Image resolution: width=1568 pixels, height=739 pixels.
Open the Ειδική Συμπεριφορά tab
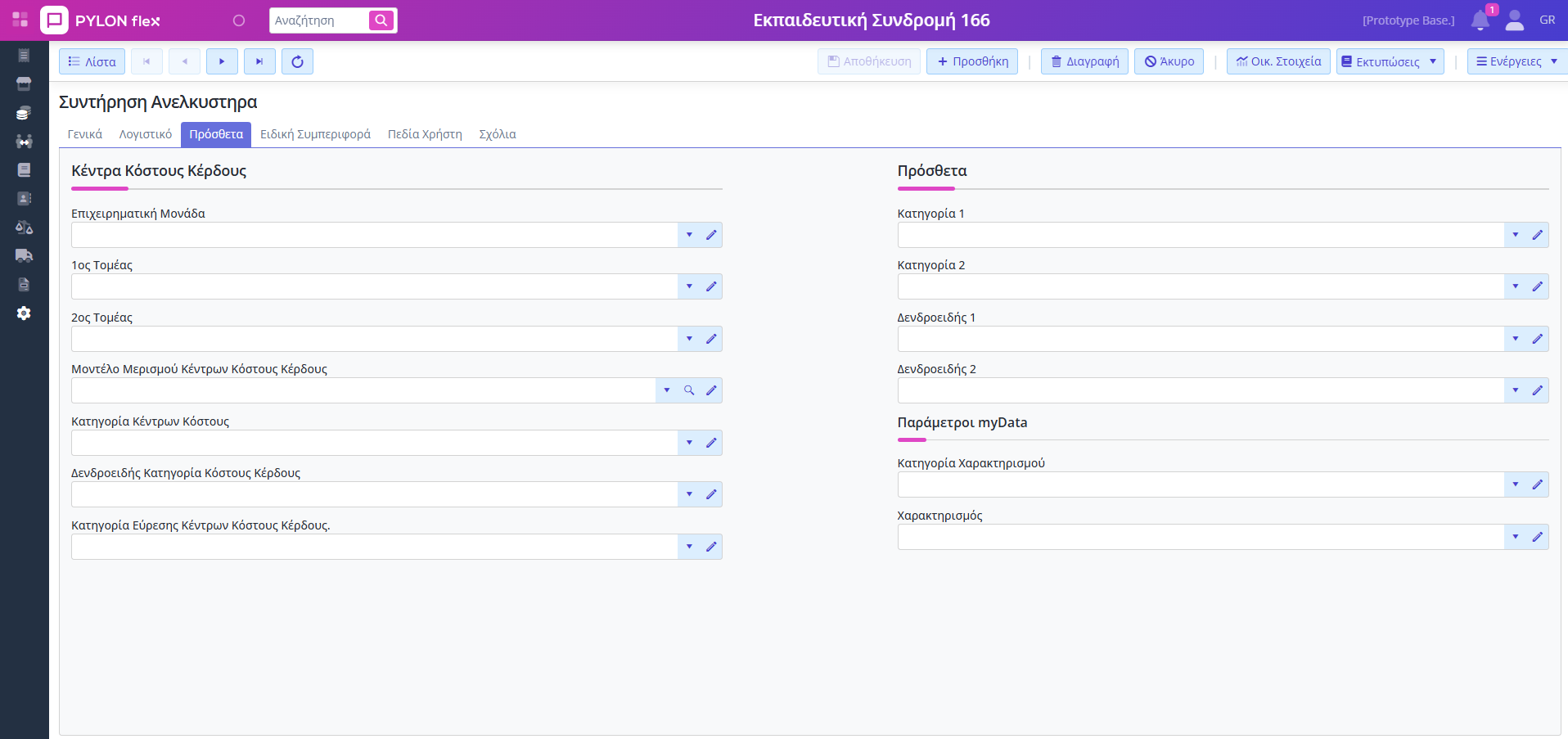(x=315, y=134)
